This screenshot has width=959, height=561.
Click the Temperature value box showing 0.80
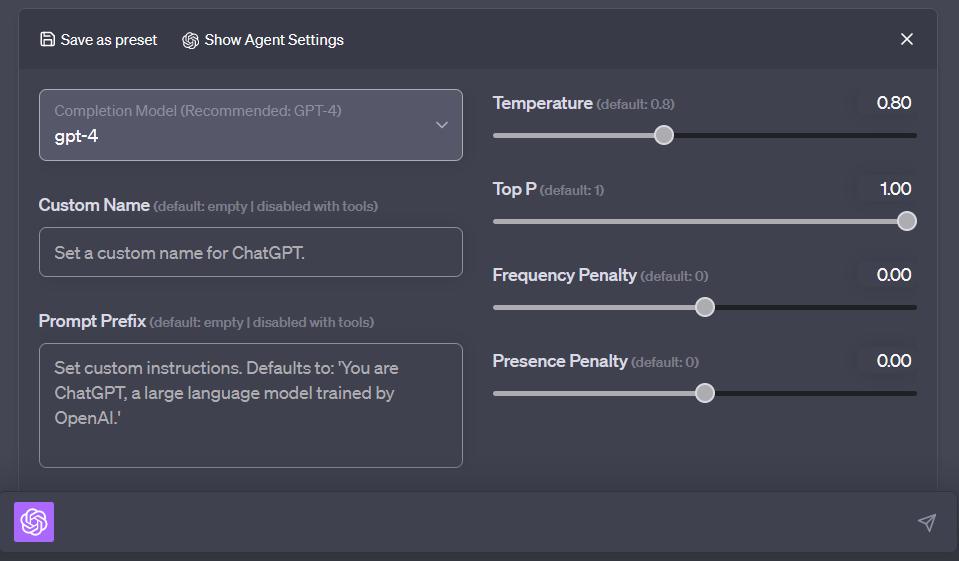coord(888,103)
